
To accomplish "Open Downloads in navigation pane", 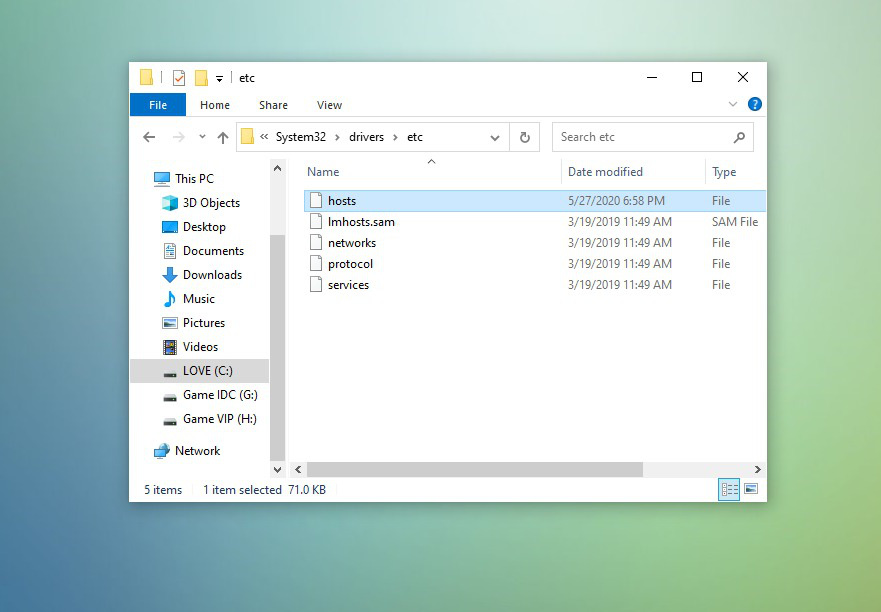I will click(202, 275).
